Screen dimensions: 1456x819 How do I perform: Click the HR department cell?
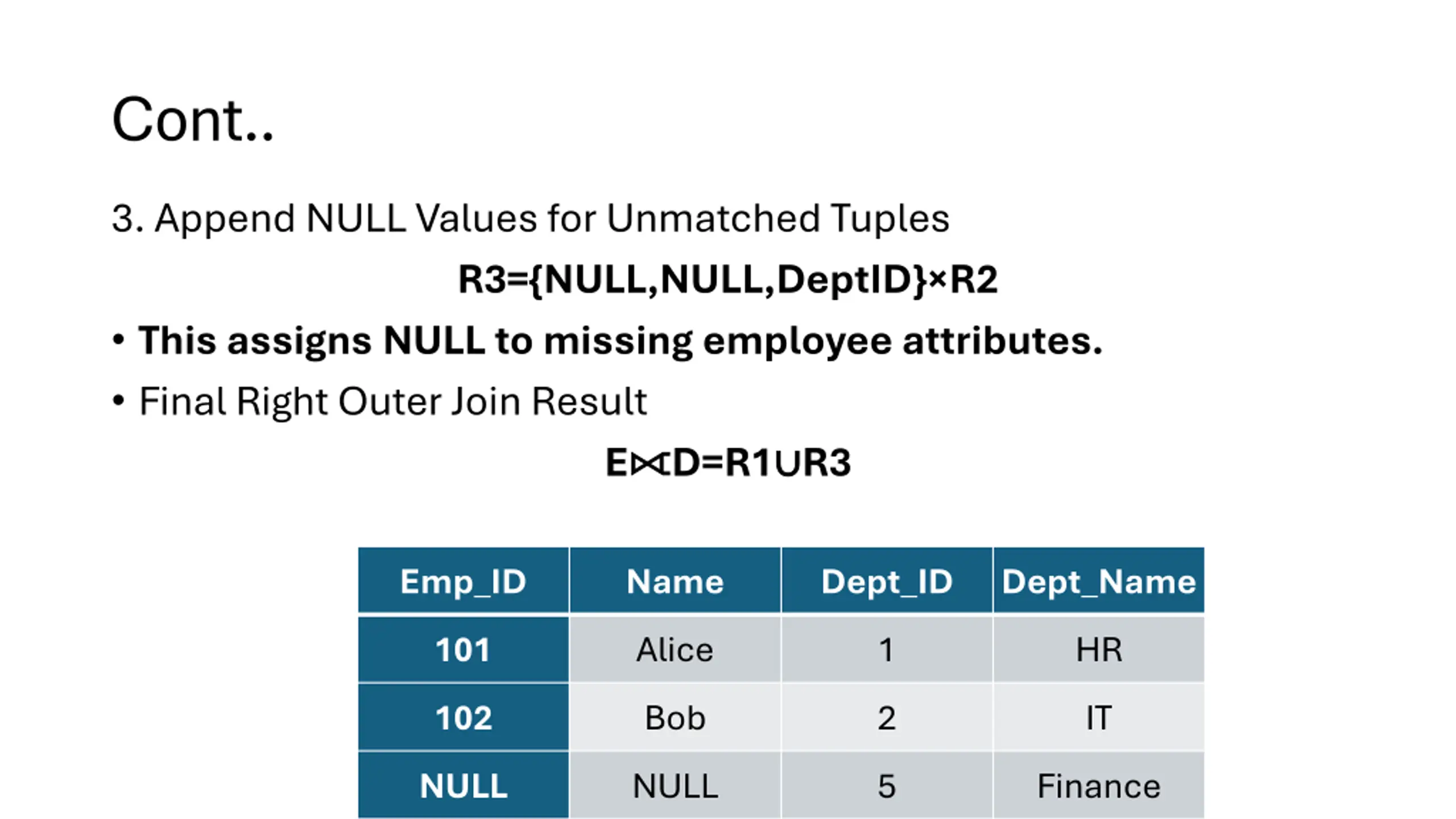coord(1099,650)
